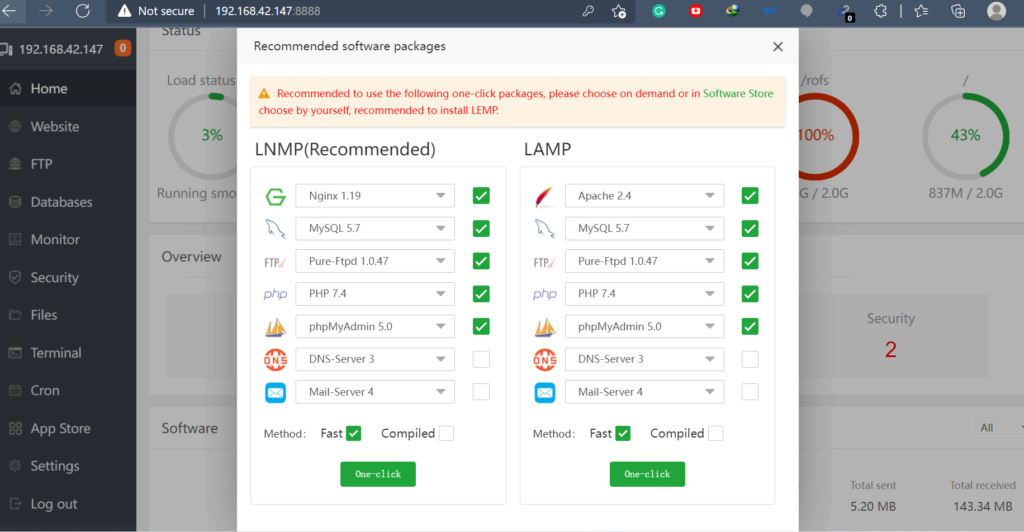Image resolution: width=1024 pixels, height=532 pixels.
Task: Click the password key icon in address bar
Action: 588,10
